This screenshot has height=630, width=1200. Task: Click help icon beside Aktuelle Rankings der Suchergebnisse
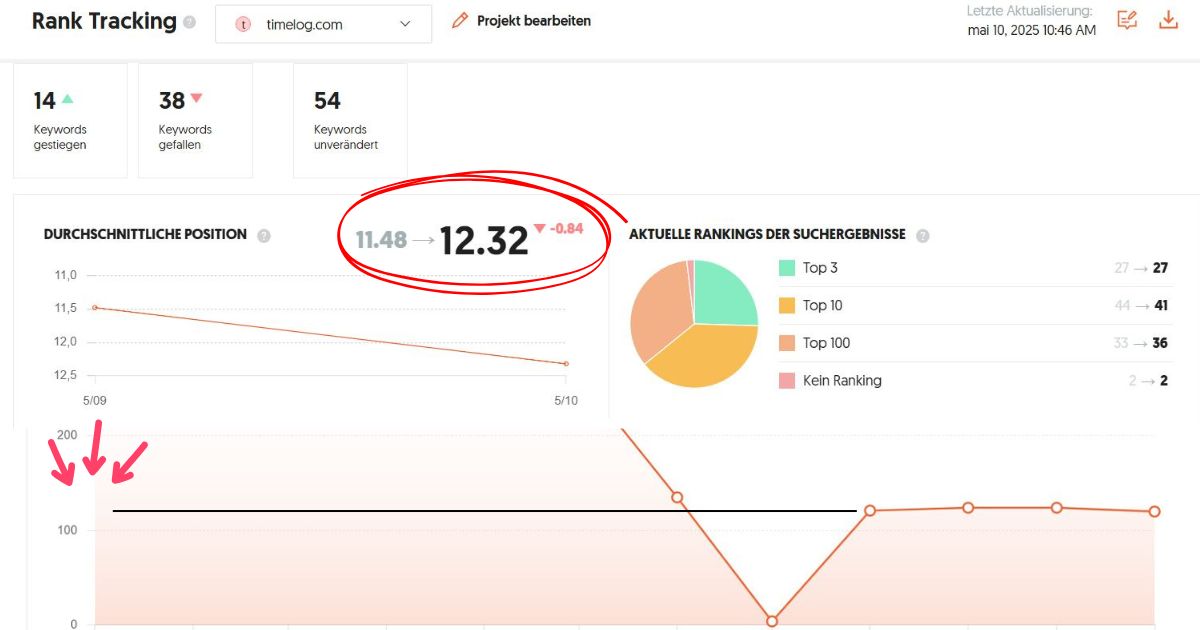click(922, 236)
